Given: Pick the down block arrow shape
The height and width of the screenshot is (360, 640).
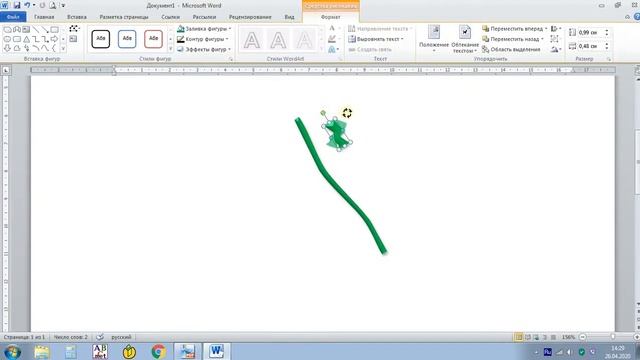Looking at the screenshot, I should 8,48.
